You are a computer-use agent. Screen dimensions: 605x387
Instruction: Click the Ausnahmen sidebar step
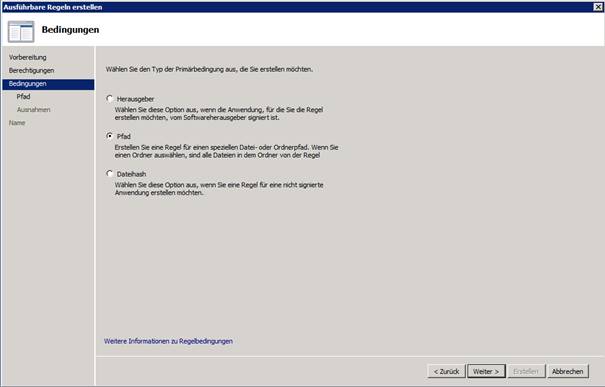pos(34,110)
